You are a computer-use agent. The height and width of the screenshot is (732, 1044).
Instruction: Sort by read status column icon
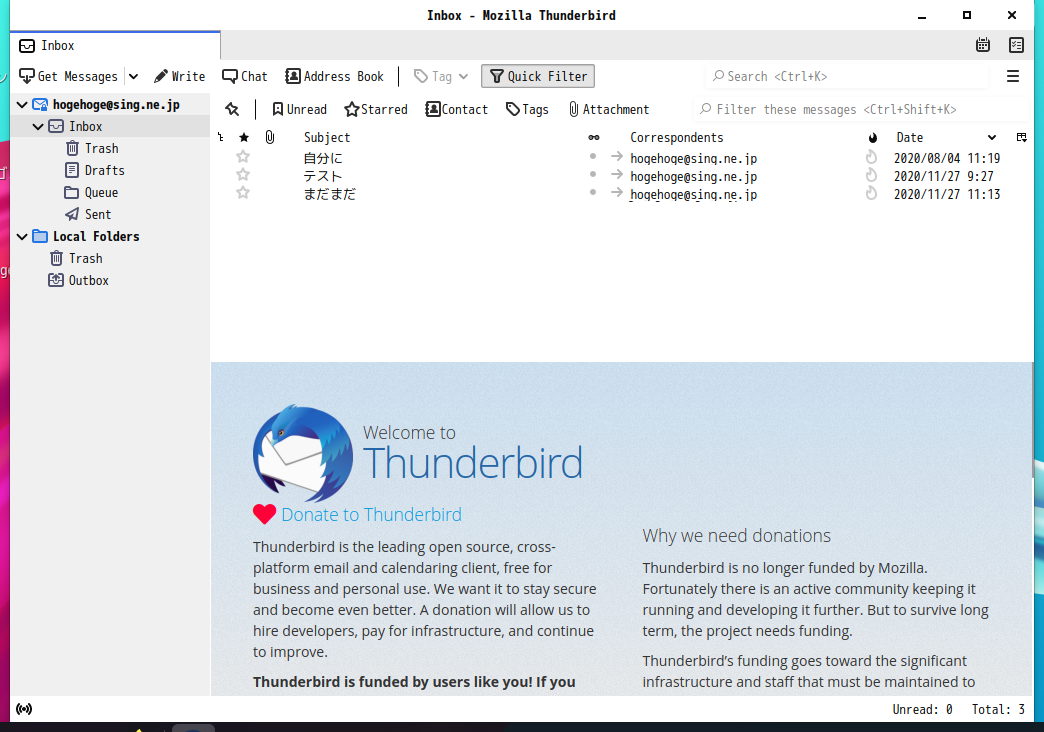[x=593, y=137]
